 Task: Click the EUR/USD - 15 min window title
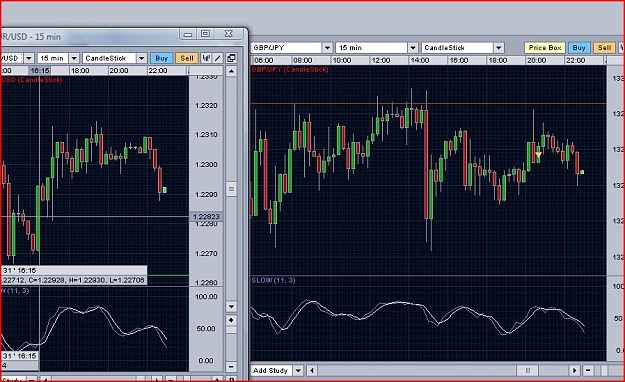pyautogui.click(x=31, y=37)
